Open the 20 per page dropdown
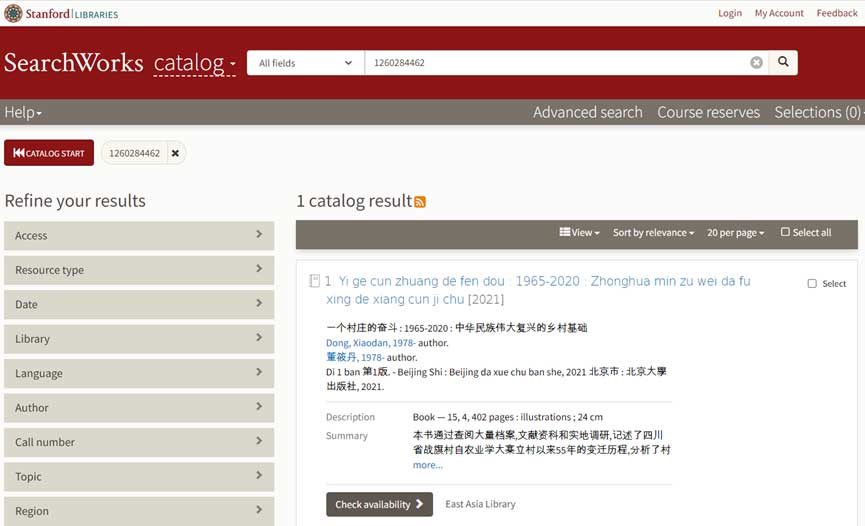 pyautogui.click(x=735, y=233)
